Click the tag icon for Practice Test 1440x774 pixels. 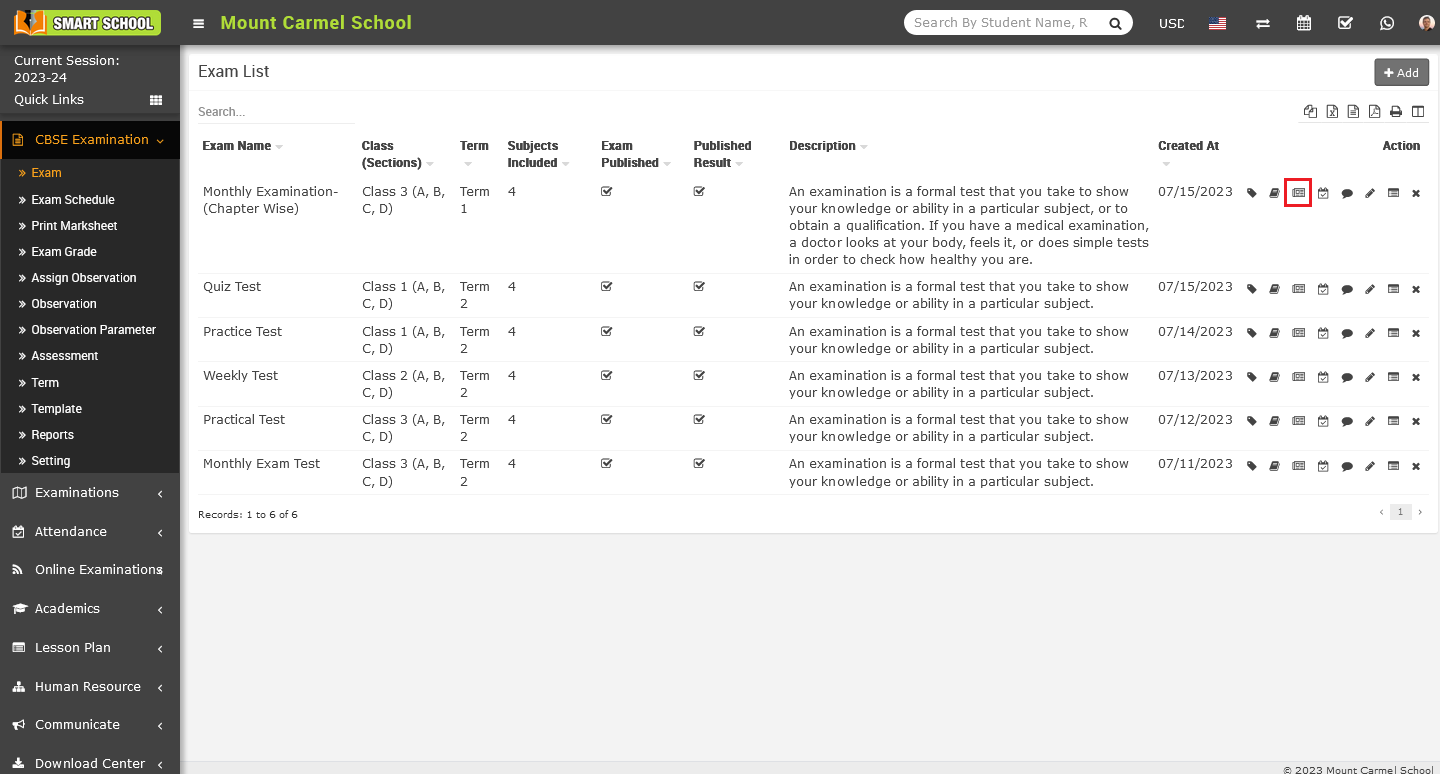[x=1251, y=333]
